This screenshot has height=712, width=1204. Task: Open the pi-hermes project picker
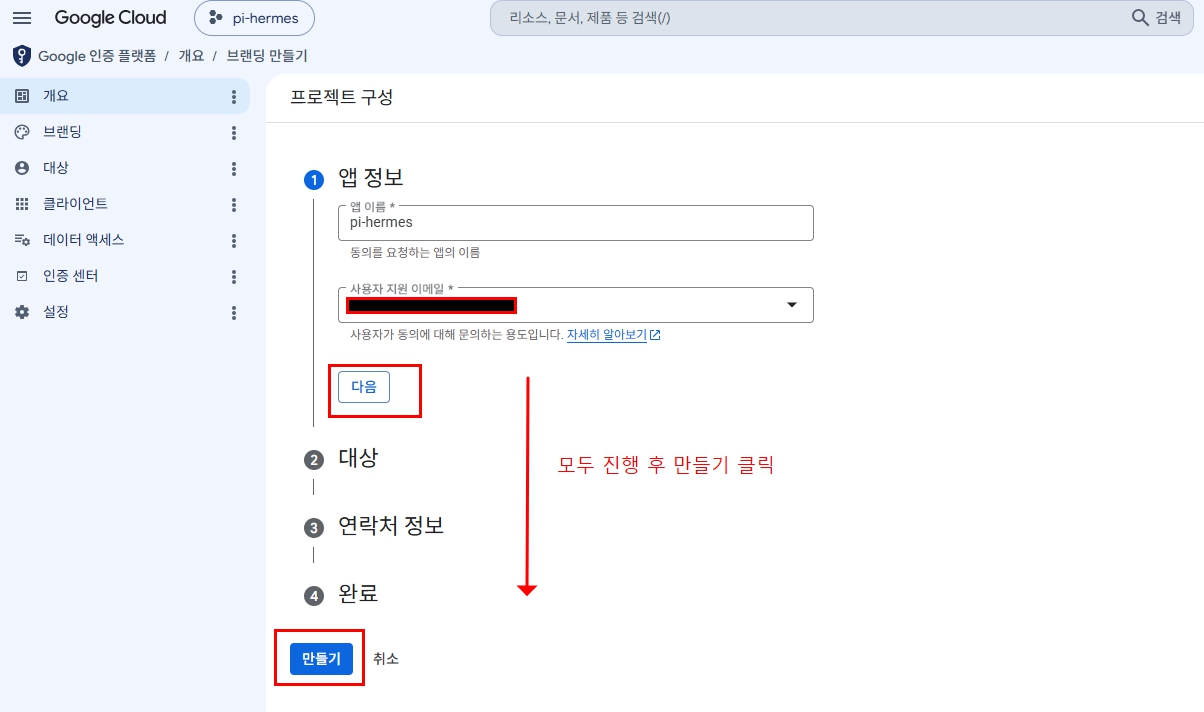coord(254,18)
